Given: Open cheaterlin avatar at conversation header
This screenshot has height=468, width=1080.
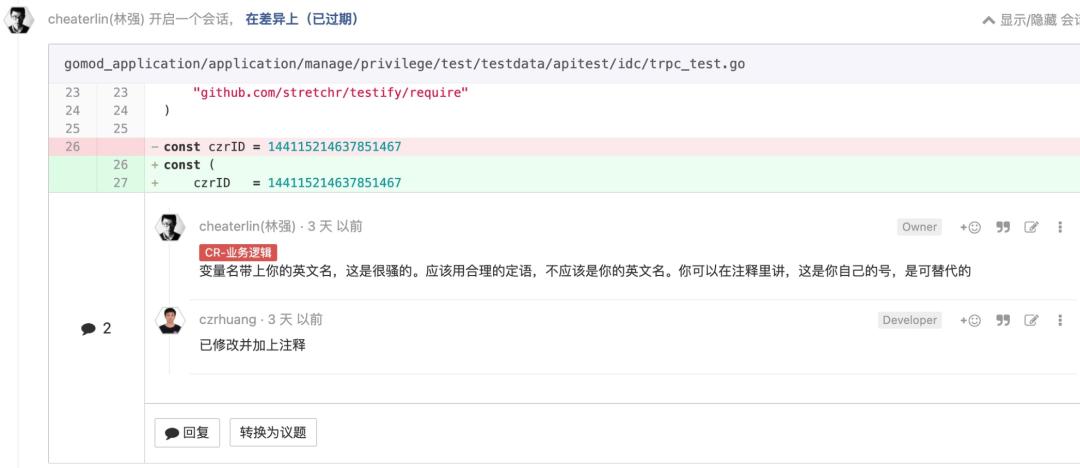Looking at the screenshot, I should coord(19,21).
